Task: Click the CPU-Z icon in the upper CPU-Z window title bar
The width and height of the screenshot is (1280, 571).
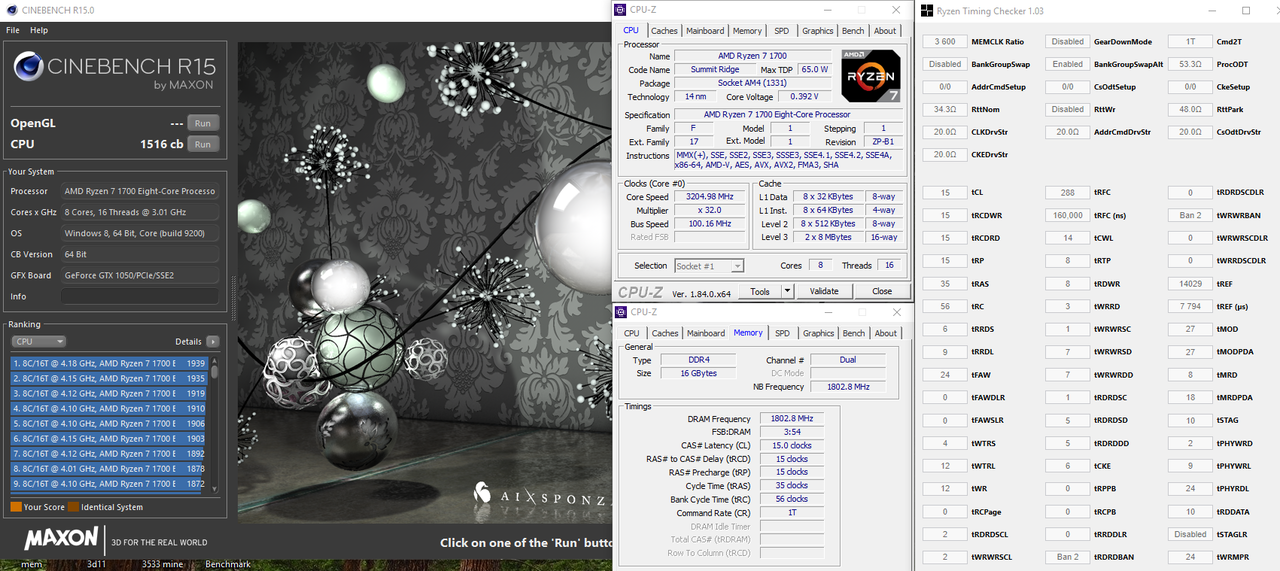Action: 621,10
